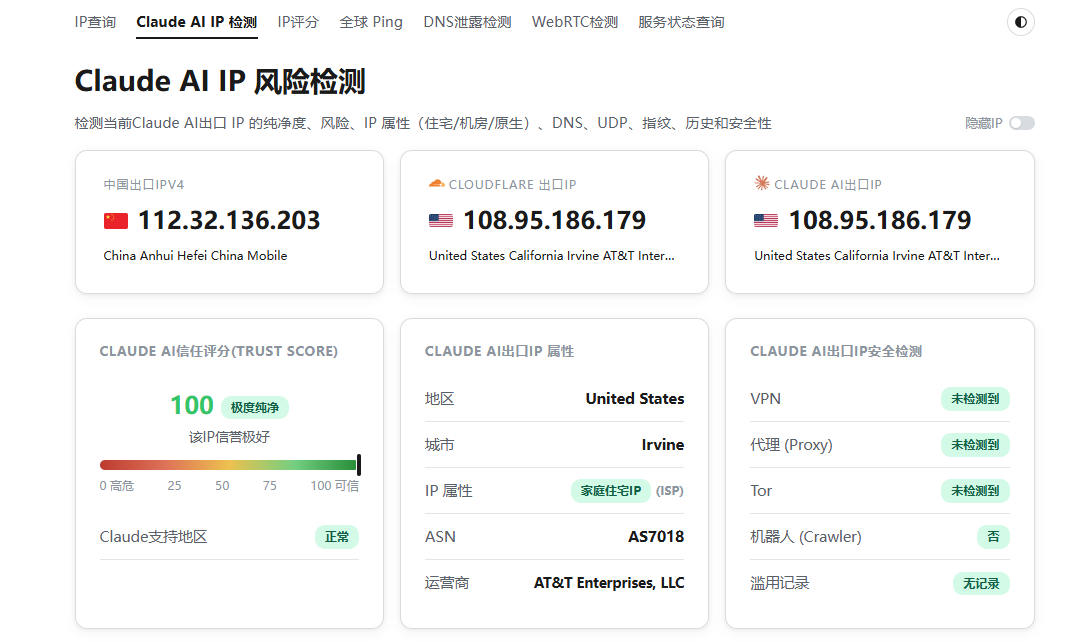
Task: Click the 极度纯净 badge
Action: coord(254,408)
